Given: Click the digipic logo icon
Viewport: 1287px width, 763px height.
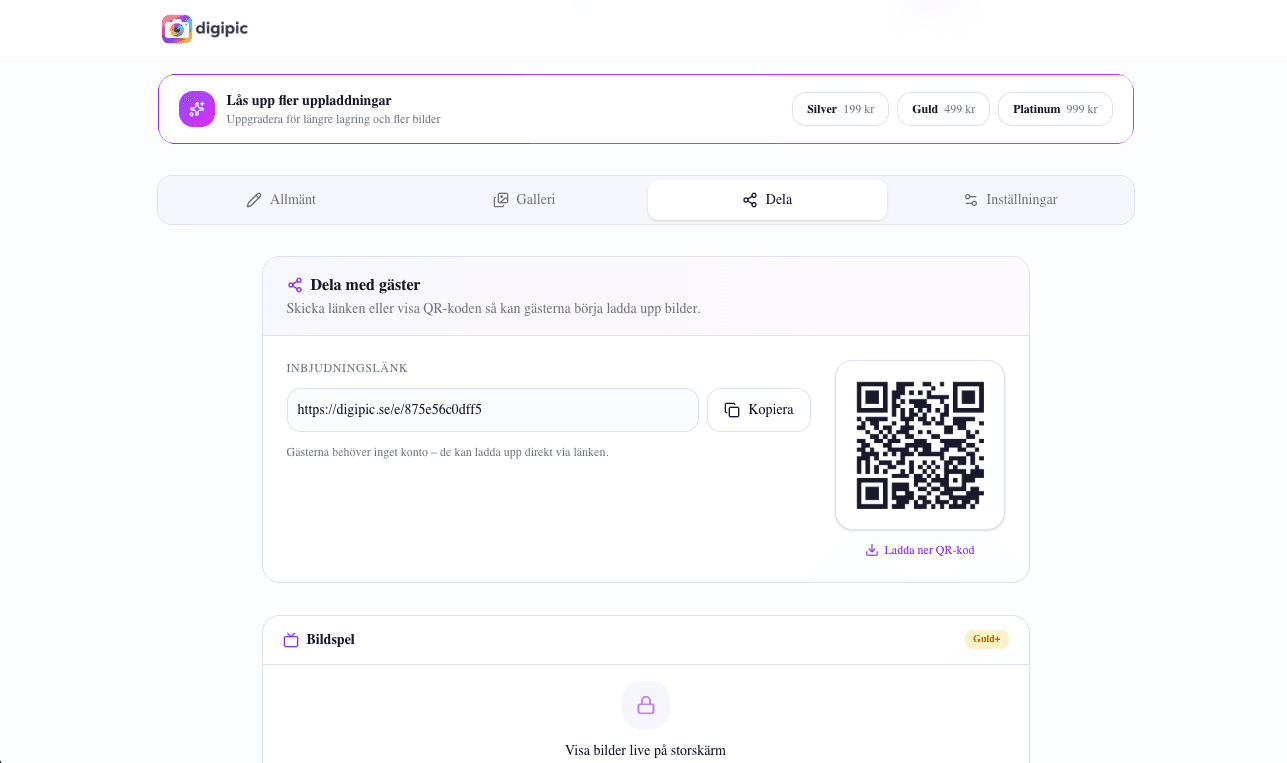Looking at the screenshot, I should pyautogui.click(x=176, y=30).
